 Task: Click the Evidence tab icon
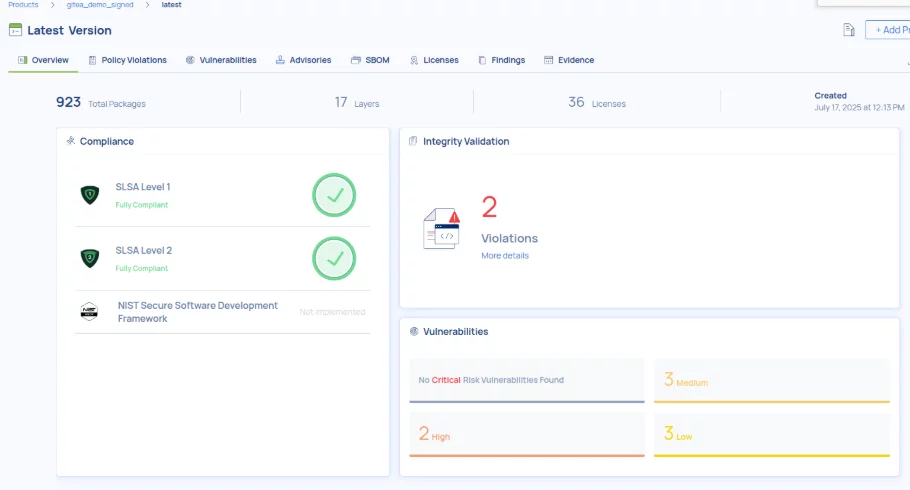click(x=548, y=60)
